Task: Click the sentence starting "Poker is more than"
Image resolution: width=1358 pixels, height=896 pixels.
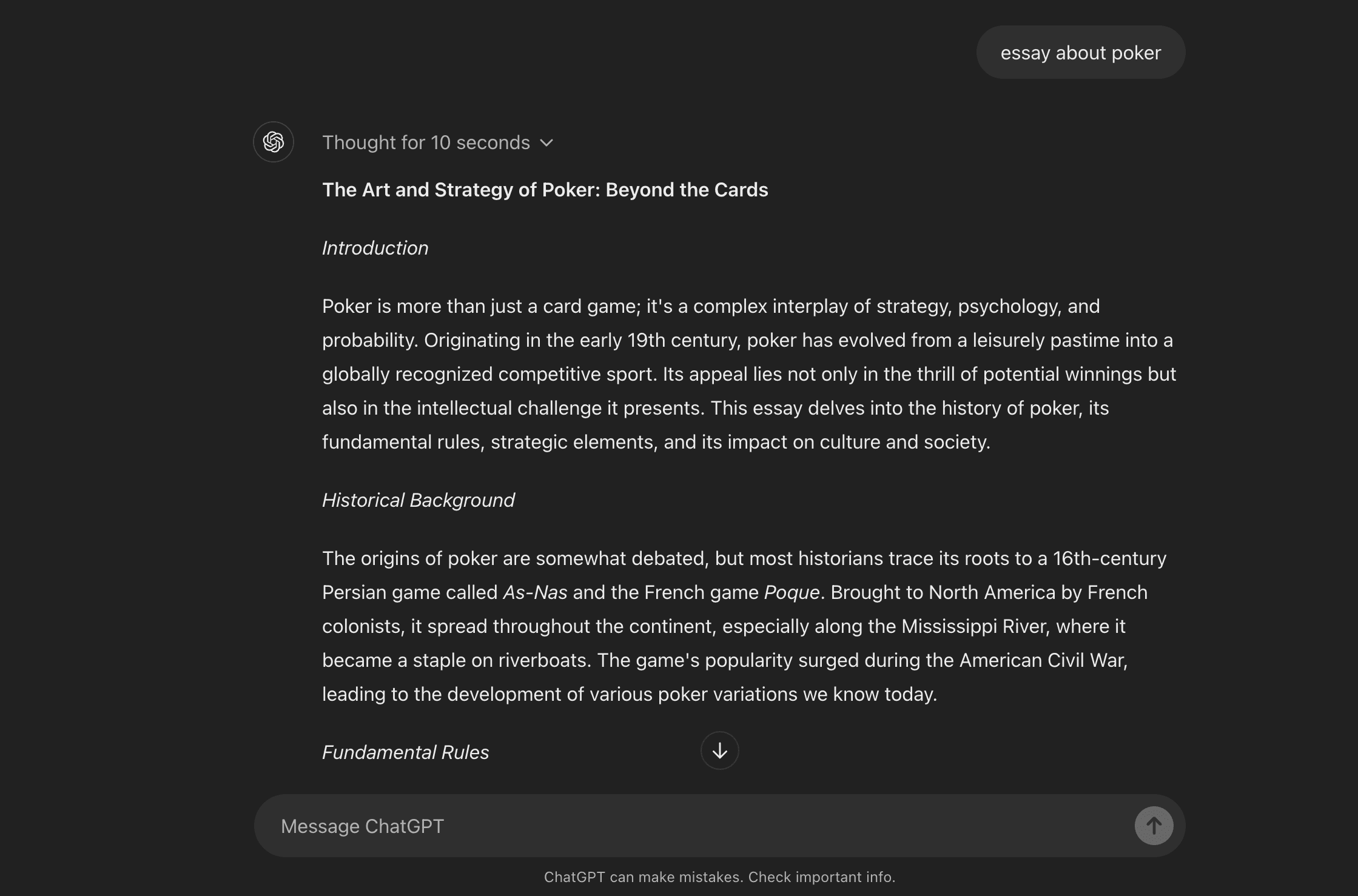Action: (479, 306)
